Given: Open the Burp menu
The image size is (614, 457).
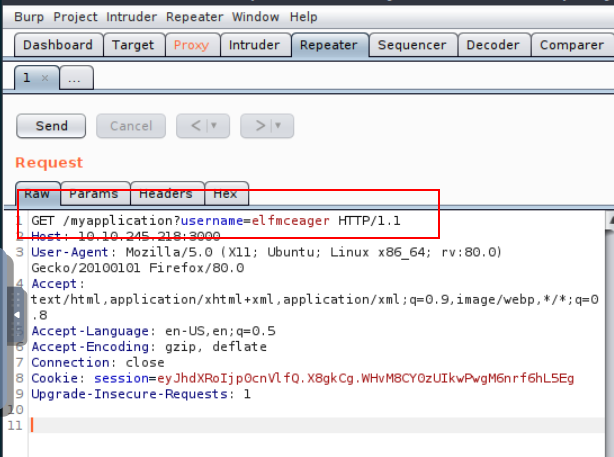Looking at the screenshot, I should 28,17.
